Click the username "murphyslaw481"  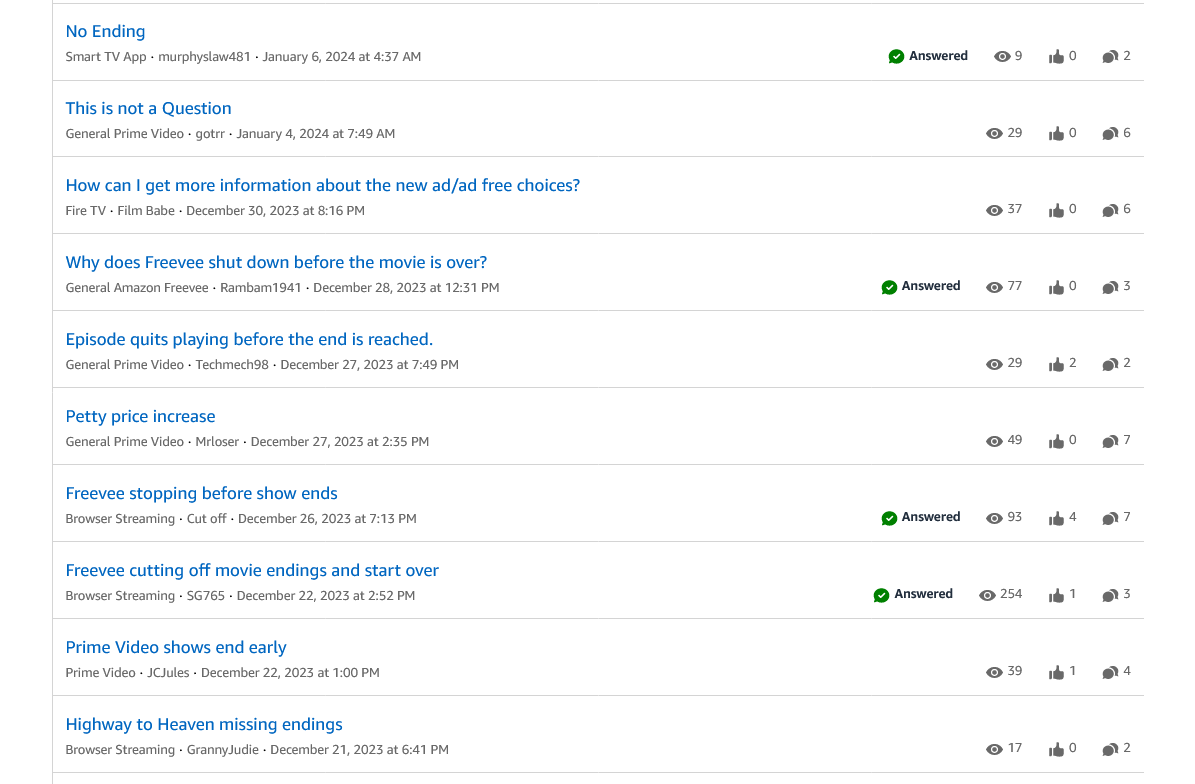(x=204, y=57)
